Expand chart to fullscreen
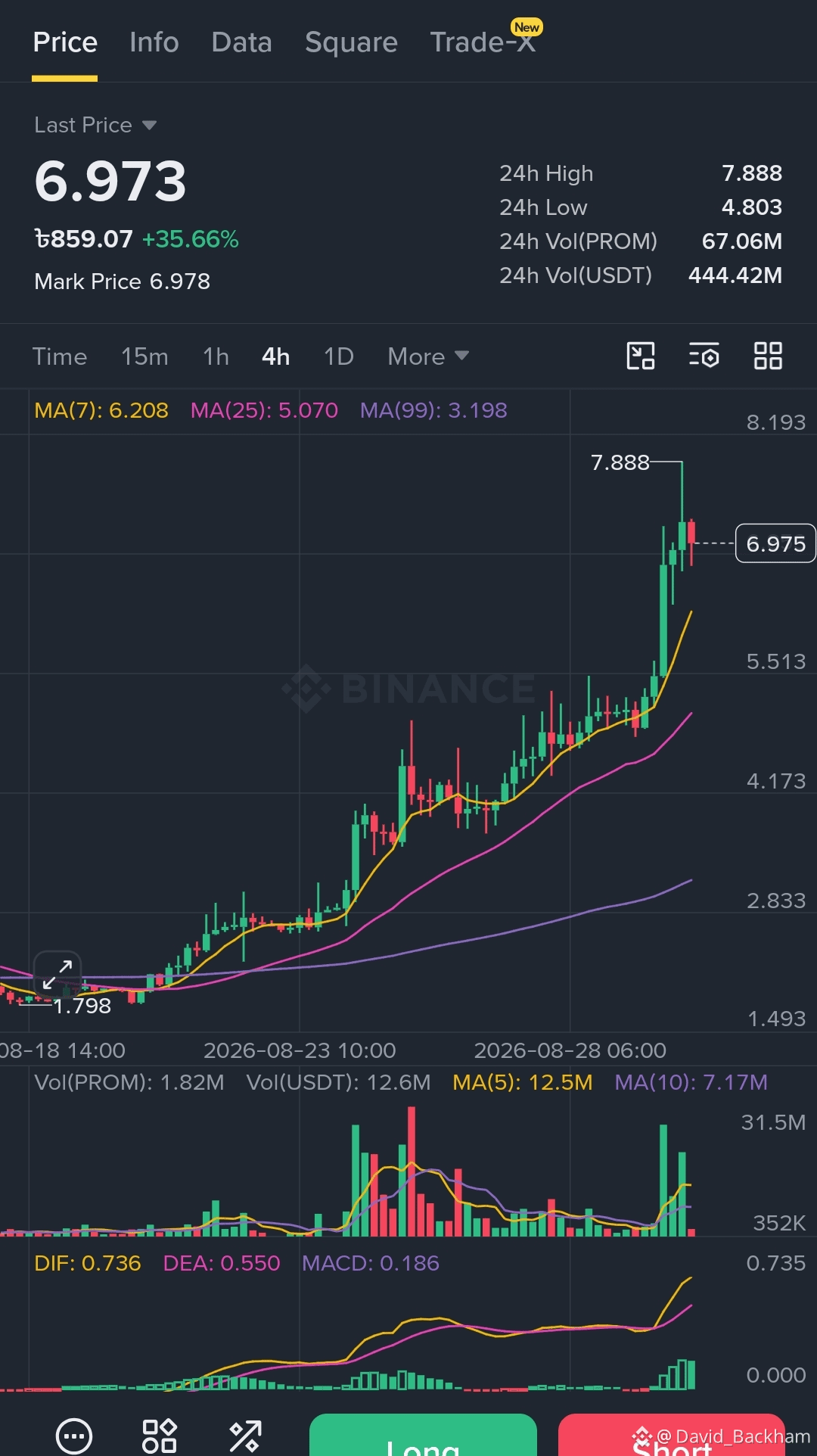This screenshot has height=1456, width=817. [57, 974]
